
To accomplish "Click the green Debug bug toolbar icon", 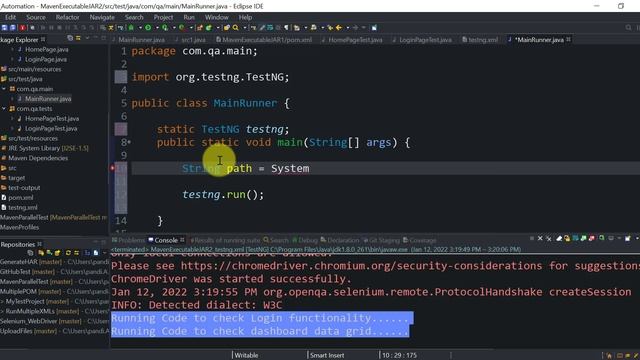I will pos(131,28).
